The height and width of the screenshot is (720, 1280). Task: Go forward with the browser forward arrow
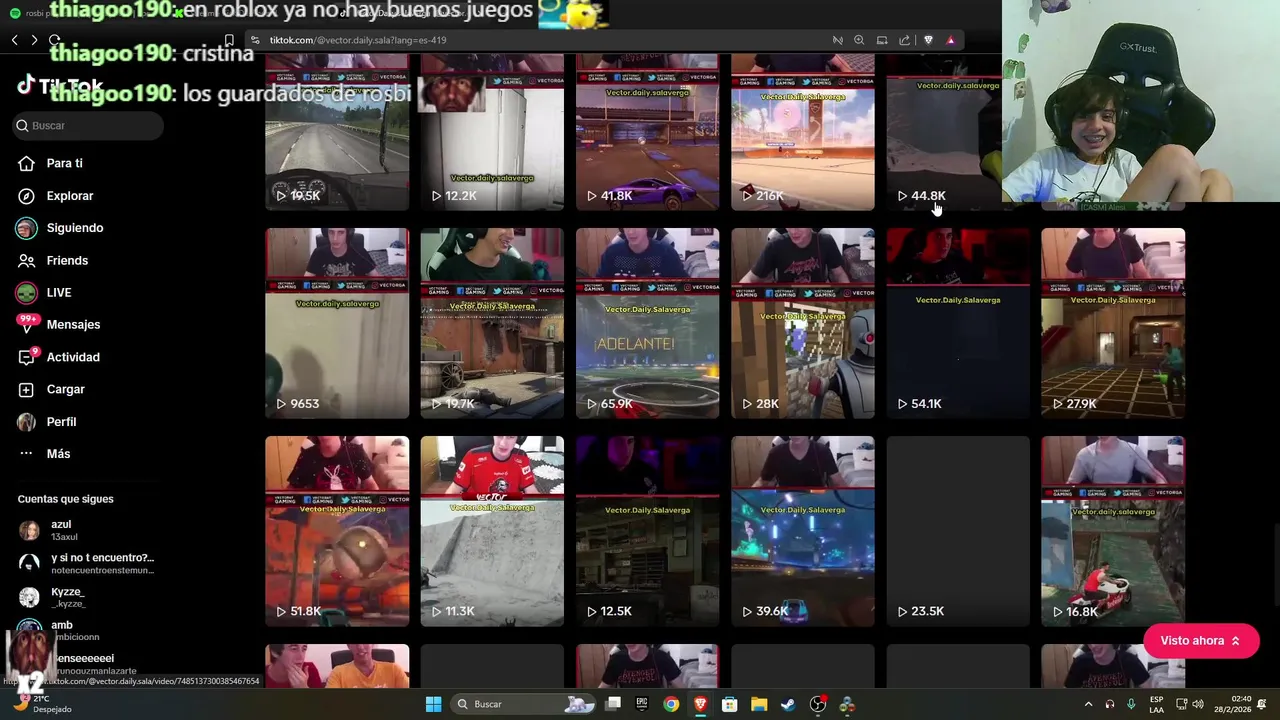click(x=34, y=40)
